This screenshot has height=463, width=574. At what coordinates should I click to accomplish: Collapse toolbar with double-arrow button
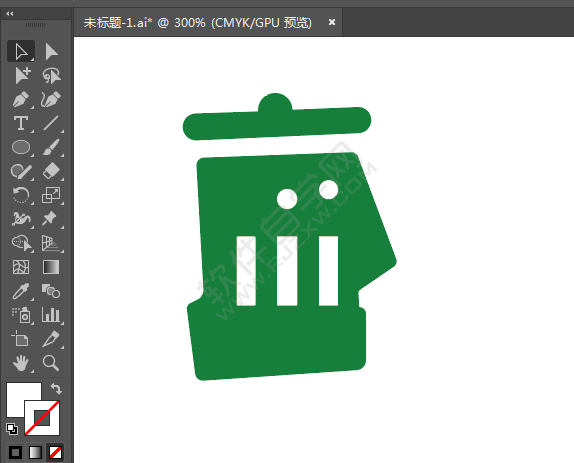tap(10, 14)
